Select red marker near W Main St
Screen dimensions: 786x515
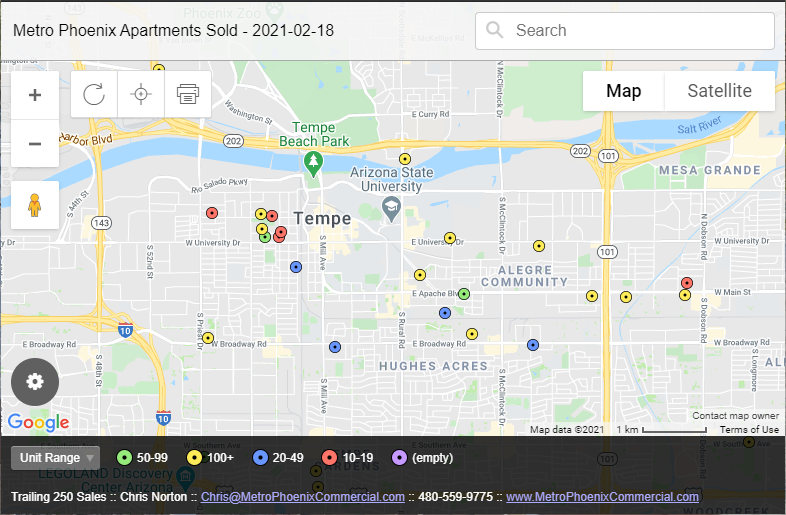pos(687,283)
